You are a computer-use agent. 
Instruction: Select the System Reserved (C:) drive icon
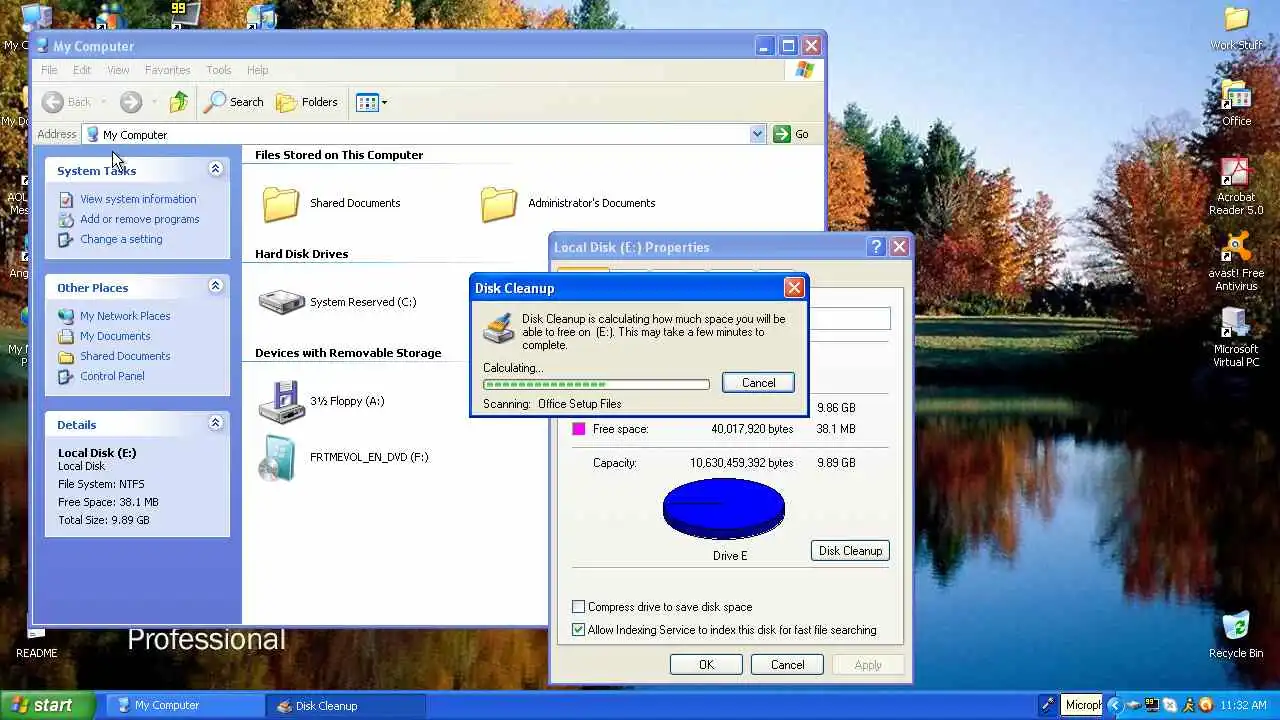[x=281, y=302]
